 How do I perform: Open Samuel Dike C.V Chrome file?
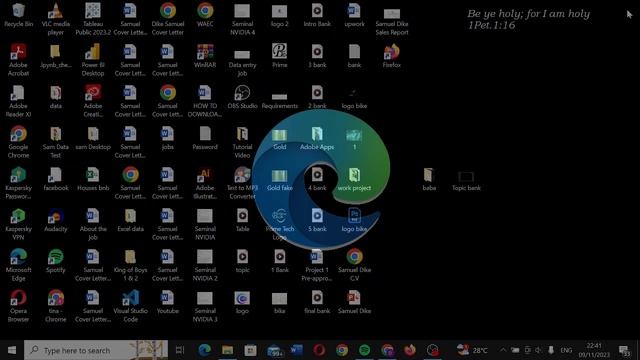point(354,265)
